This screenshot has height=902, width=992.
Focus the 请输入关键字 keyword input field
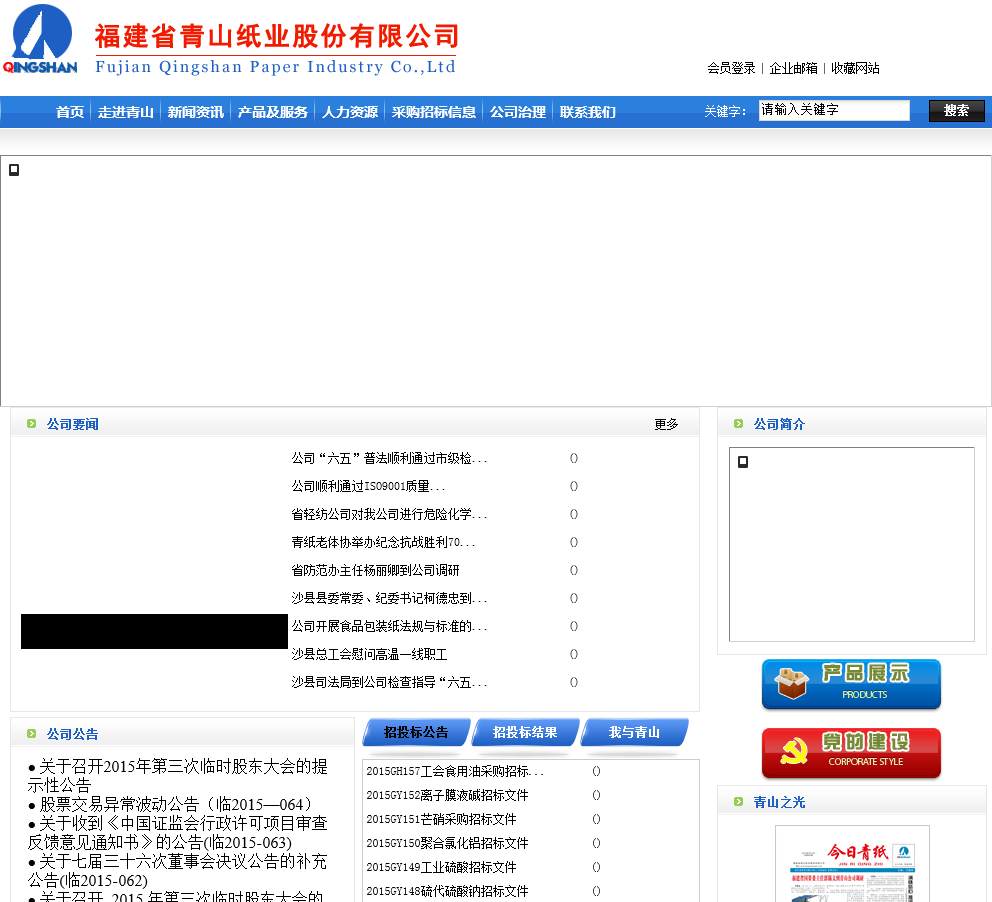click(x=834, y=110)
